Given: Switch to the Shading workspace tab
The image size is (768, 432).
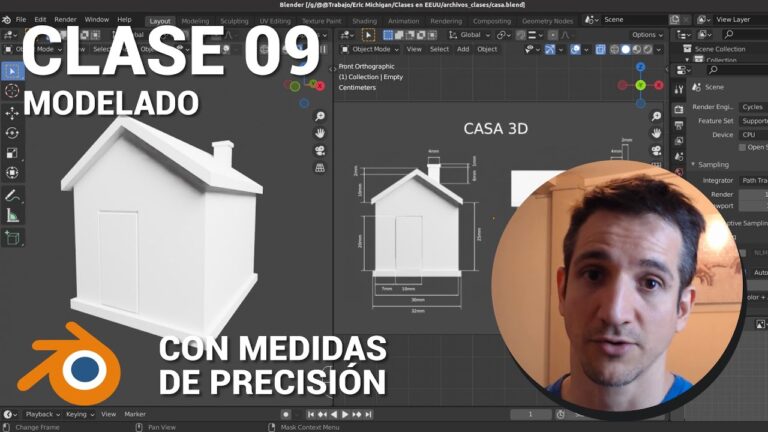Looking at the screenshot, I should [365, 21].
